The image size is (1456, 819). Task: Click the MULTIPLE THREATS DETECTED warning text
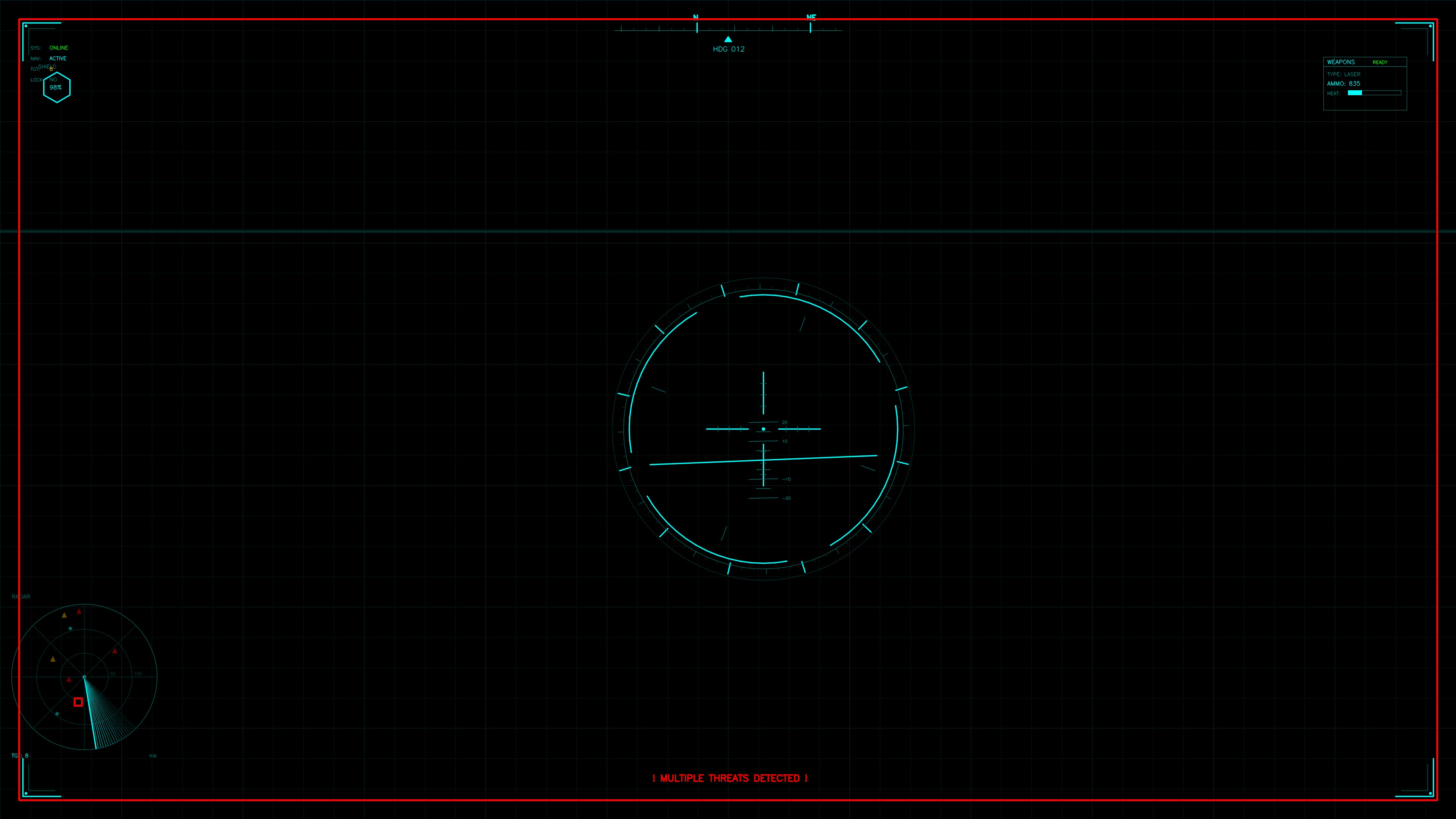coord(730,778)
